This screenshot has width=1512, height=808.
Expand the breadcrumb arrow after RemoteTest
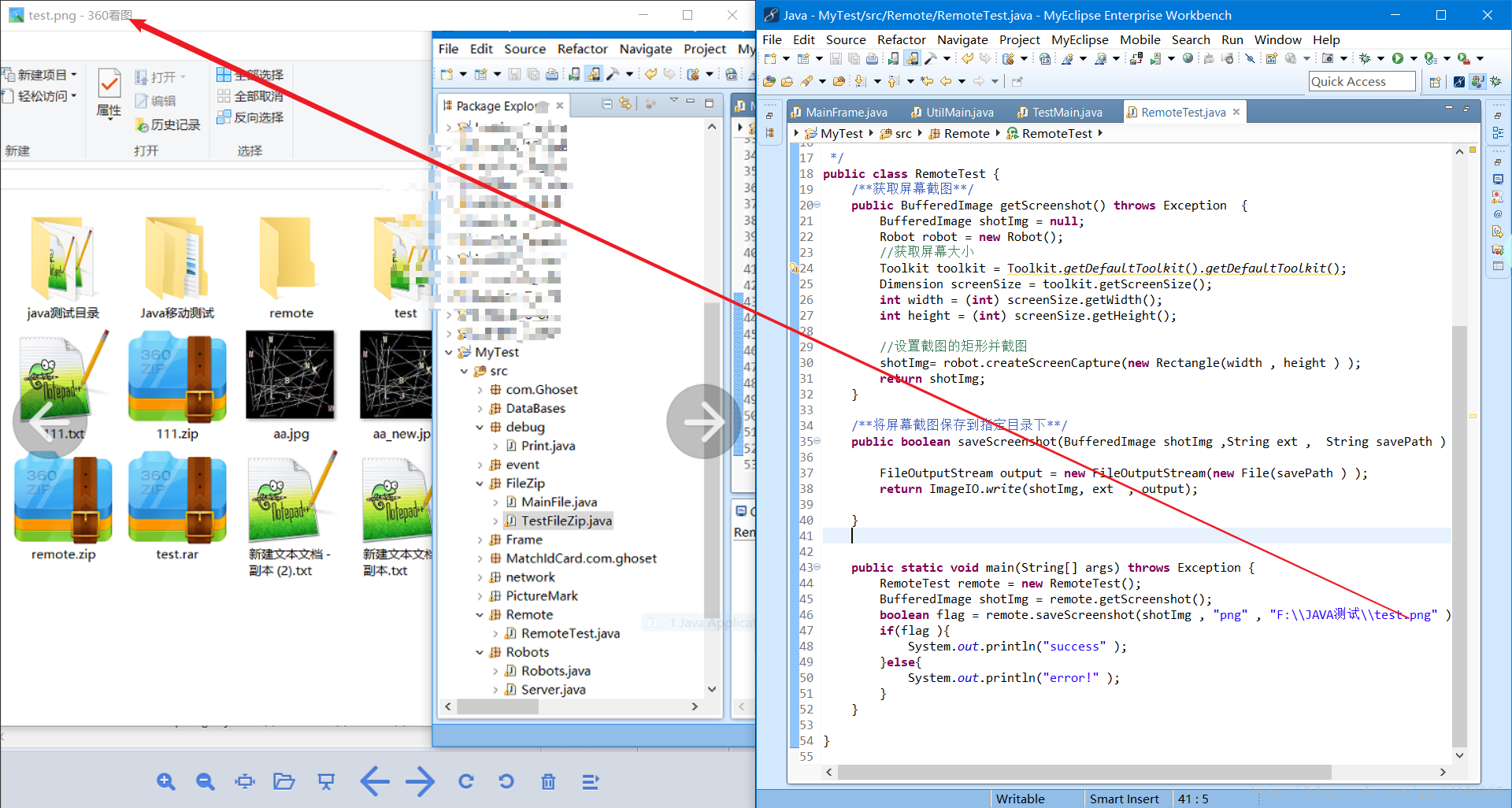pyautogui.click(x=1100, y=133)
